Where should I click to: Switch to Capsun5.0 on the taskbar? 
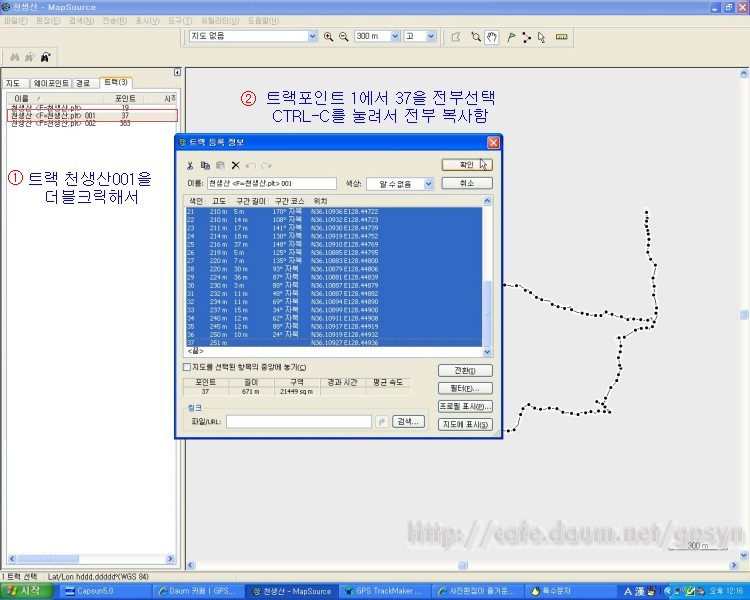point(104,591)
